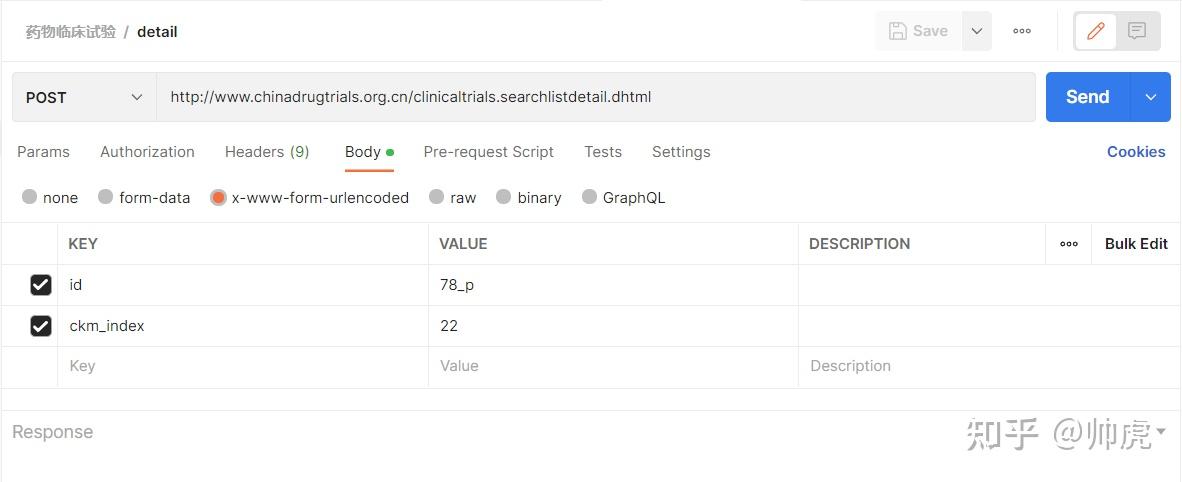Expand the Send button dropdown arrow

click(x=1151, y=97)
